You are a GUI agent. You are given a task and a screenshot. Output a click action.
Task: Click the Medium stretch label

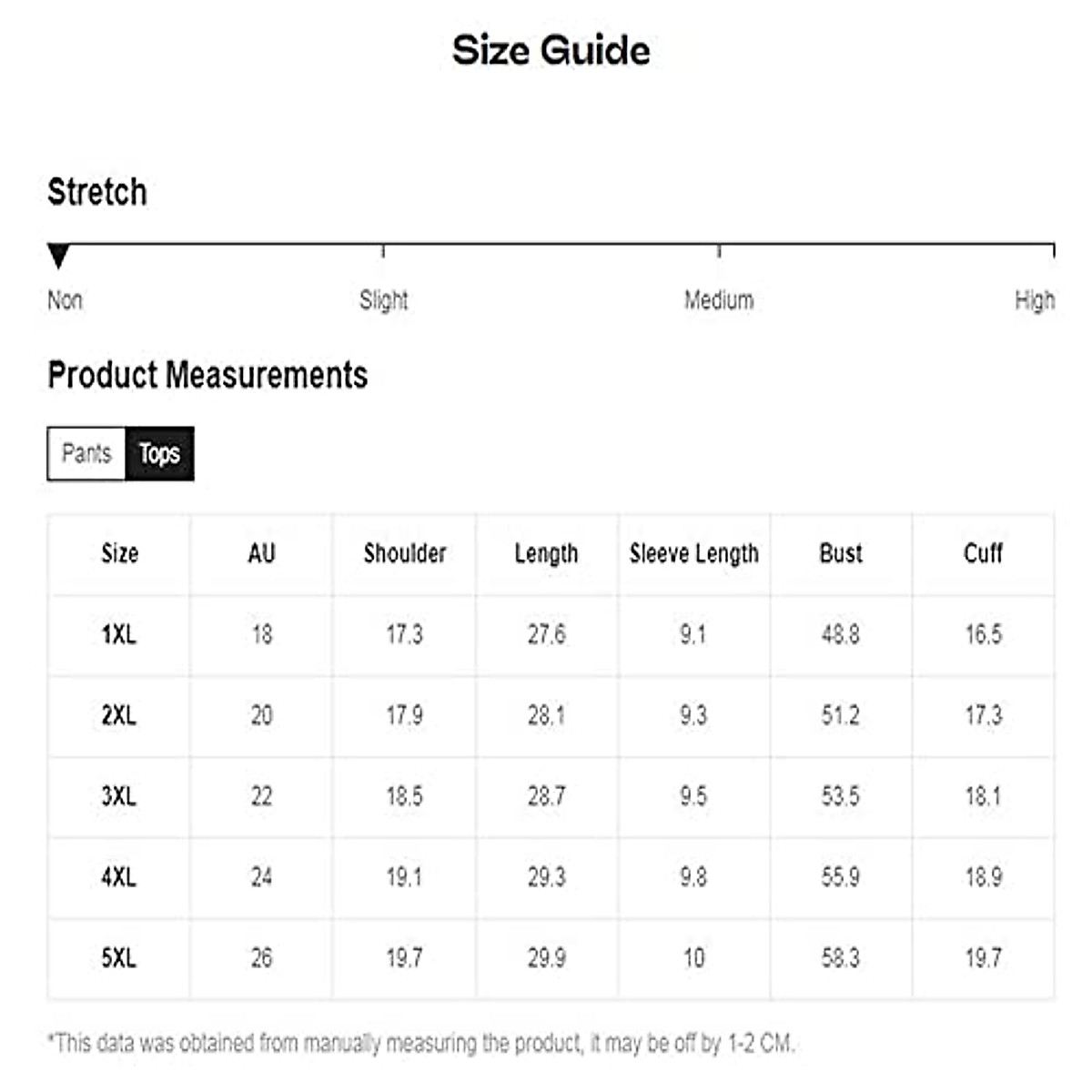pos(719,299)
